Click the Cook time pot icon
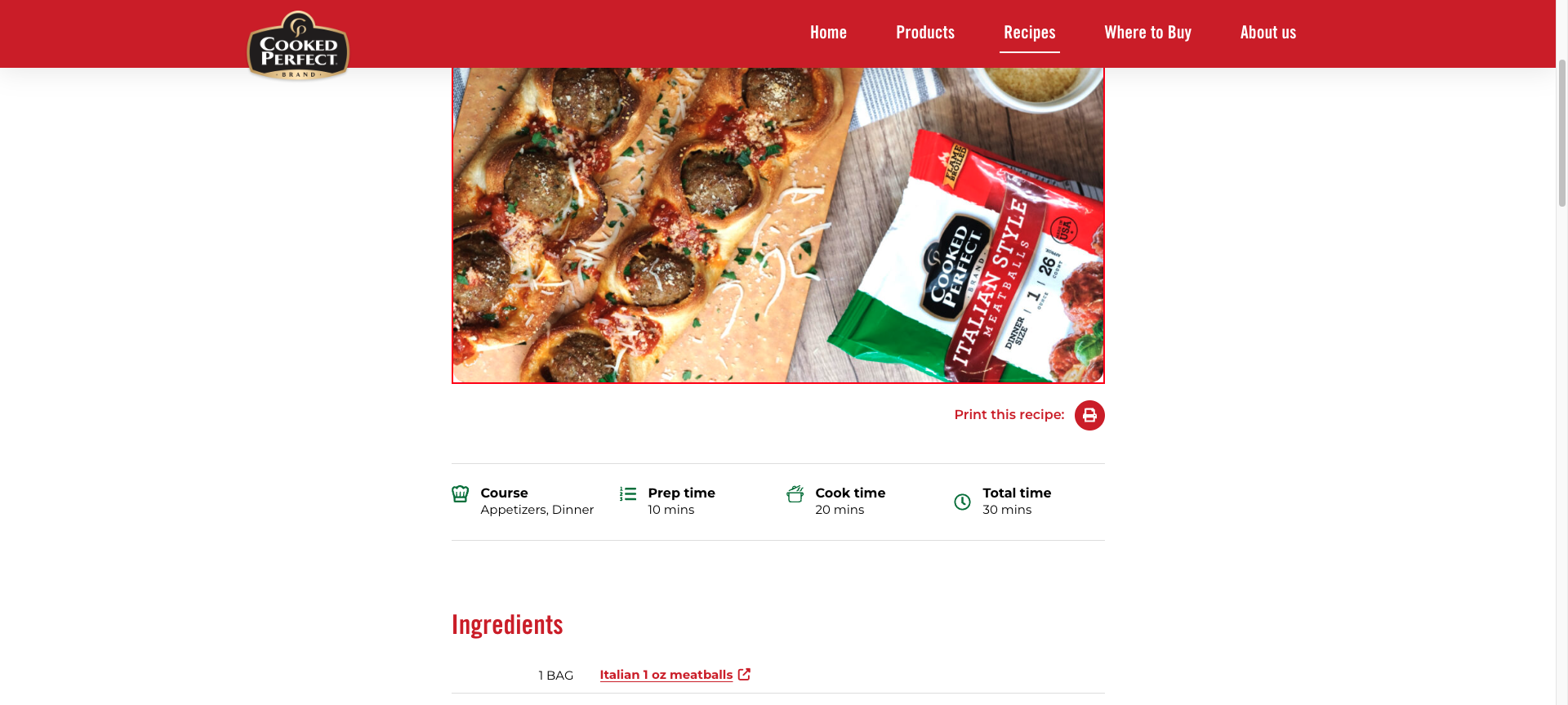The height and width of the screenshot is (705, 1568). tap(795, 493)
